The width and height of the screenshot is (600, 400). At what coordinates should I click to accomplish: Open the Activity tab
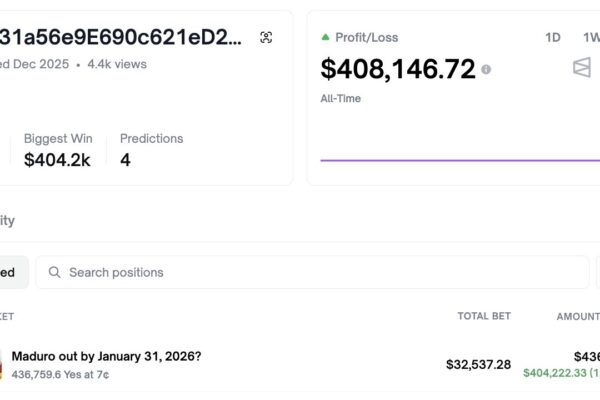(x=6, y=220)
